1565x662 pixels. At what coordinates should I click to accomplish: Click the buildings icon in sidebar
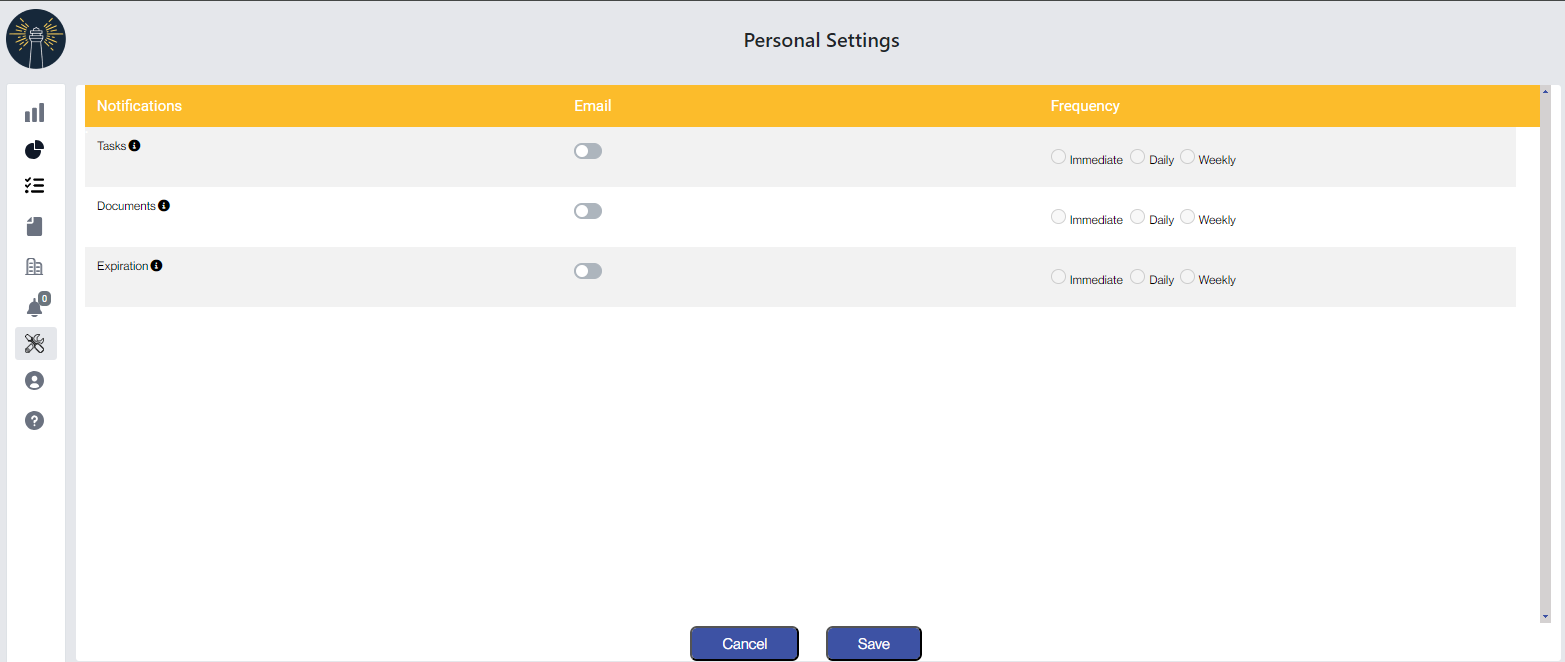pyautogui.click(x=35, y=266)
